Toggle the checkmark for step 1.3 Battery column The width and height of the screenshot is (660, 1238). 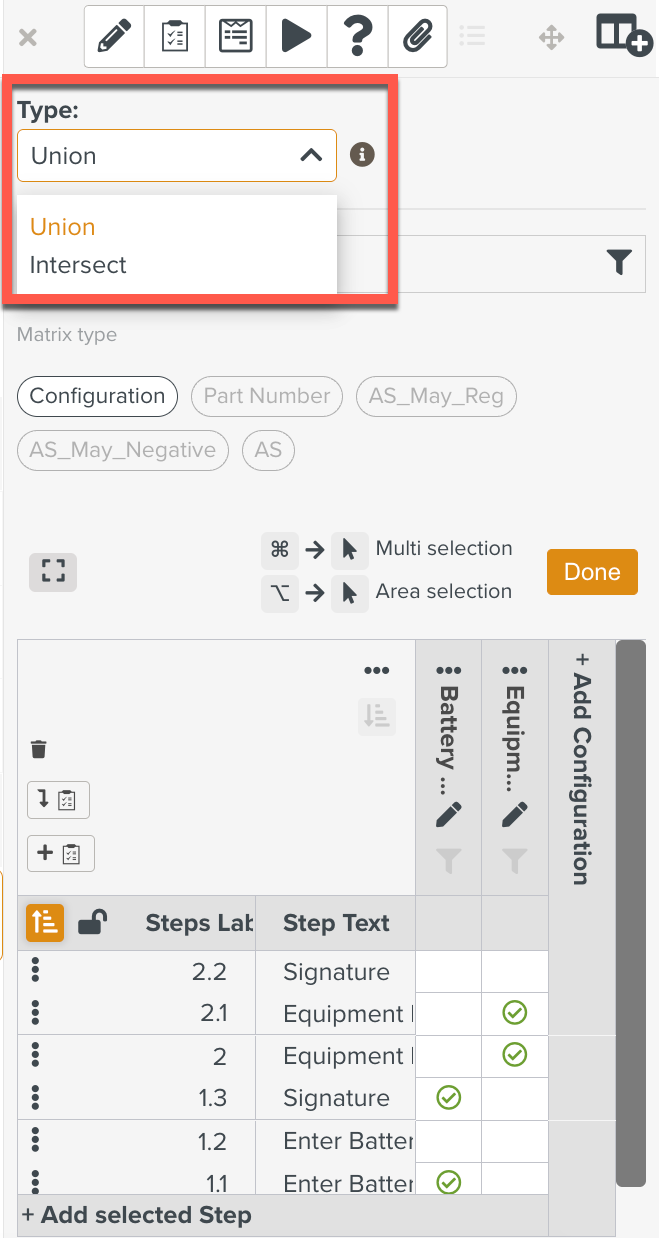(449, 1098)
